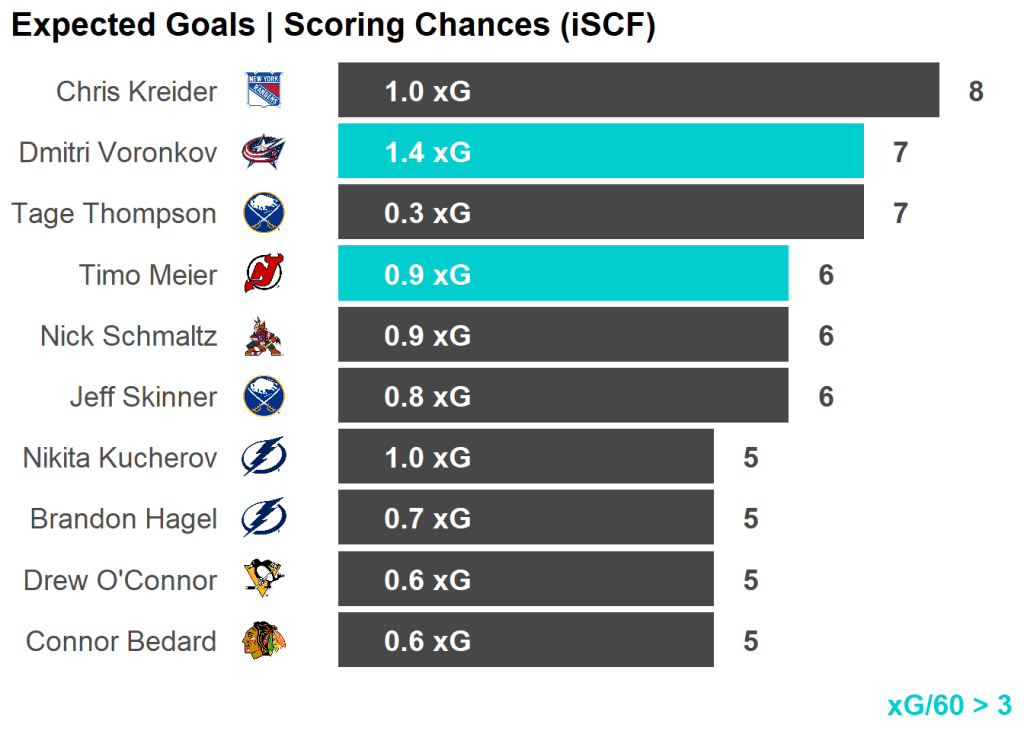Select the Arizona Coyotes logo
Image resolution: width=1024 pixels, height=731 pixels.
pyautogui.click(x=264, y=336)
